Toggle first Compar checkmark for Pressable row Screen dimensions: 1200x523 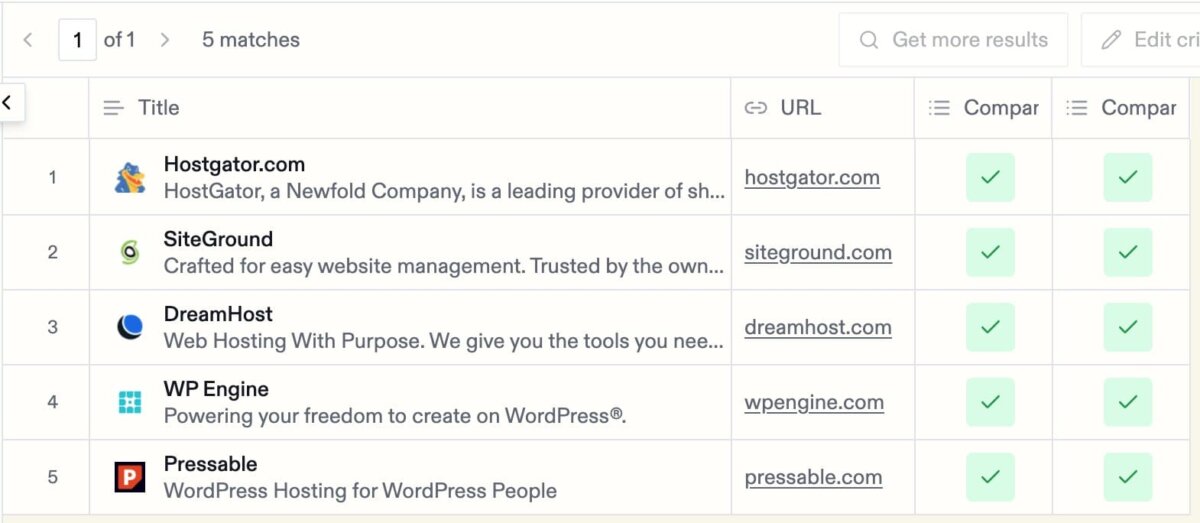coord(990,477)
